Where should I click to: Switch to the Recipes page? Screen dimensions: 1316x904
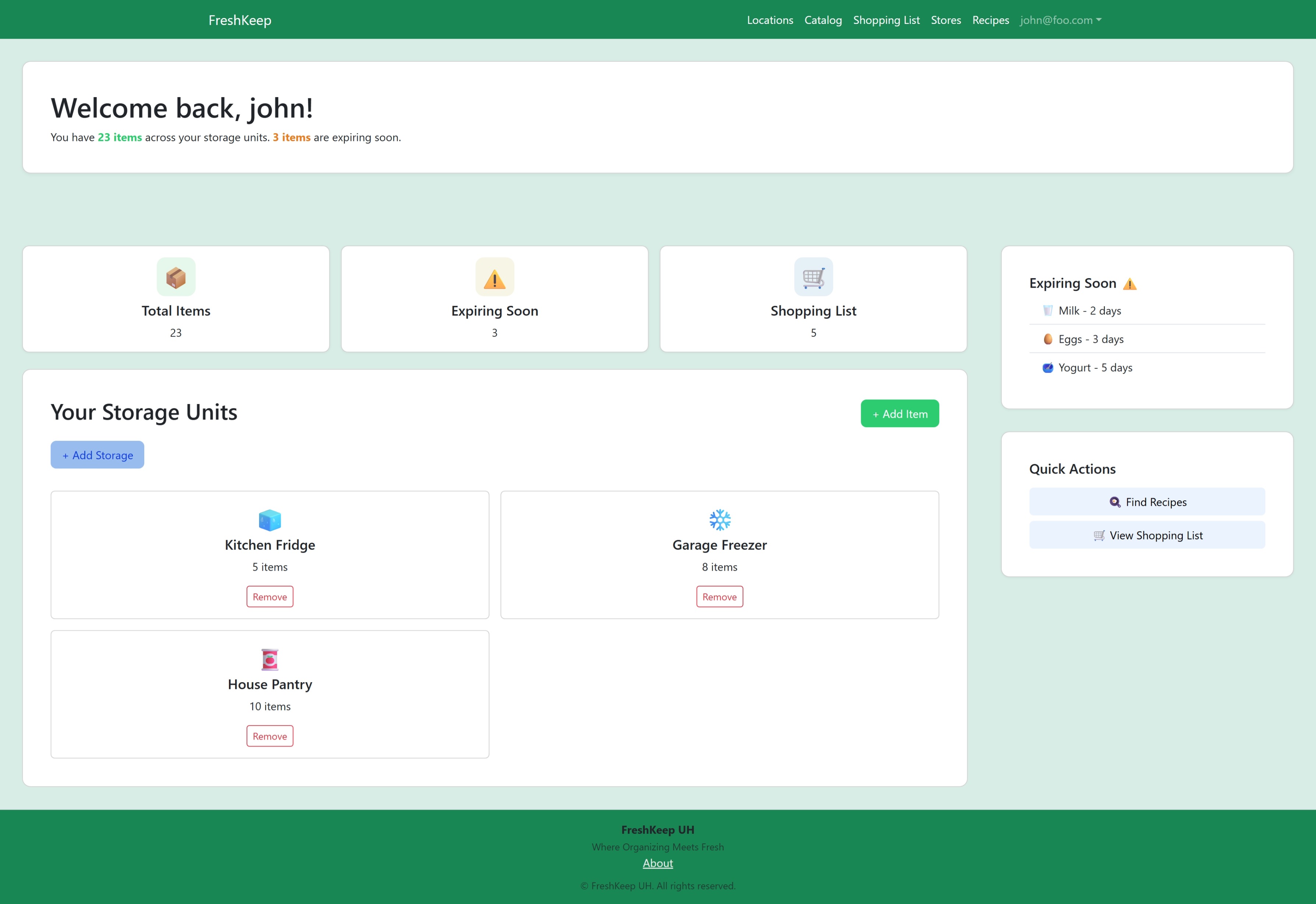(990, 20)
